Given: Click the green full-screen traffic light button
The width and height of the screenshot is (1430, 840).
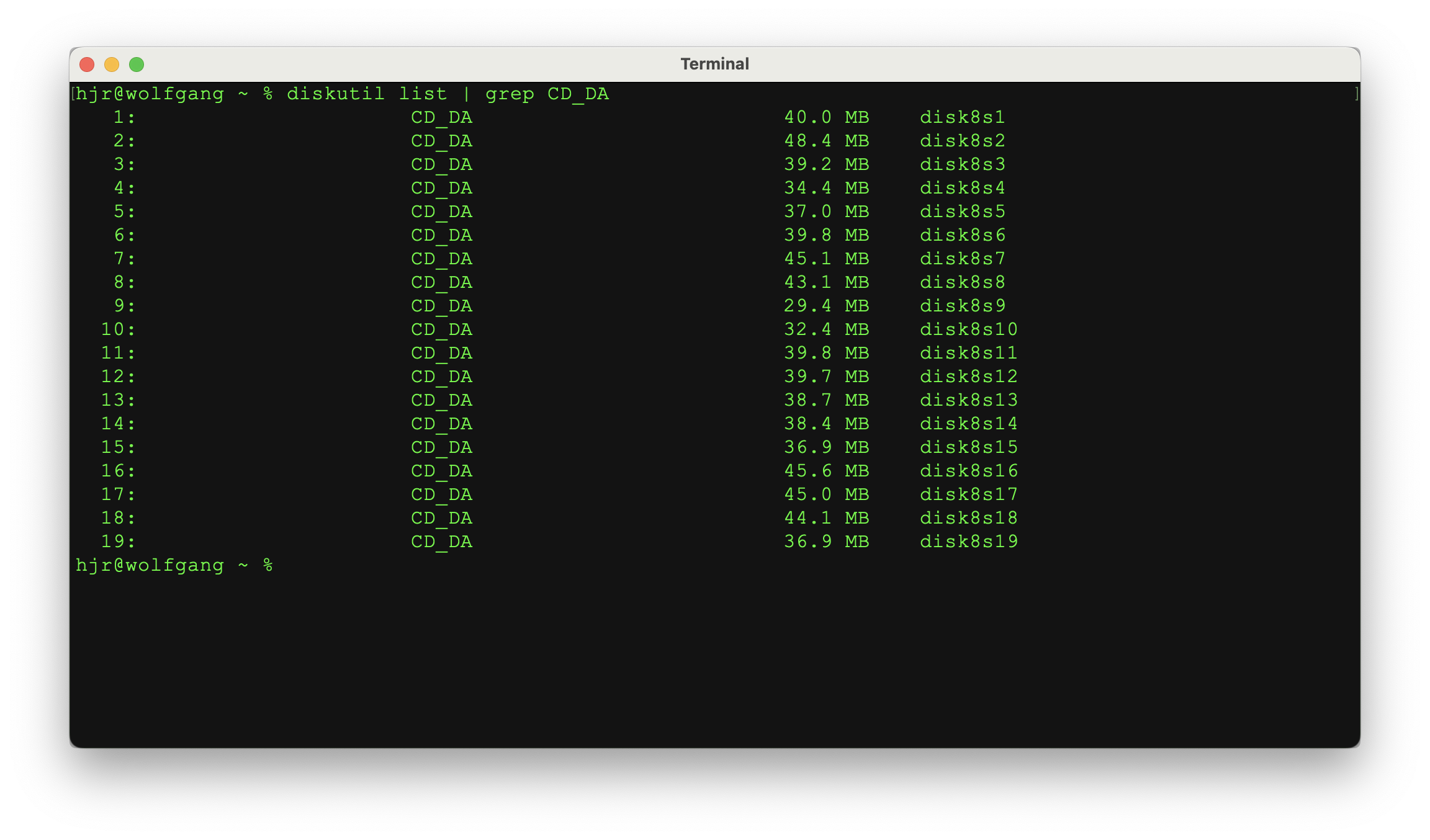Looking at the screenshot, I should pos(137,64).
